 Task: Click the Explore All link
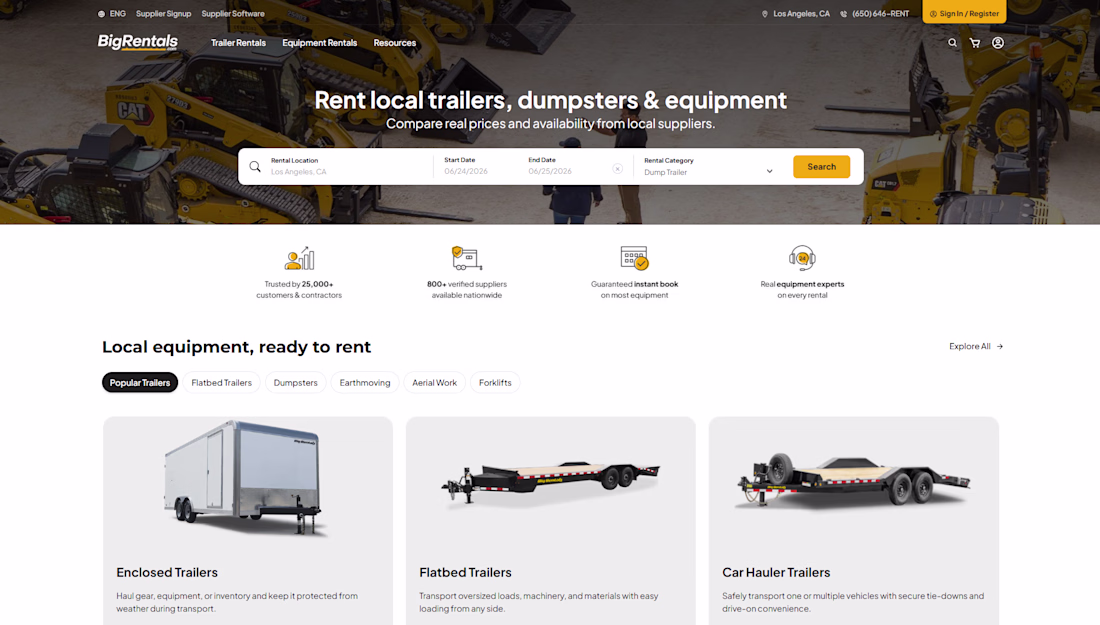(976, 346)
